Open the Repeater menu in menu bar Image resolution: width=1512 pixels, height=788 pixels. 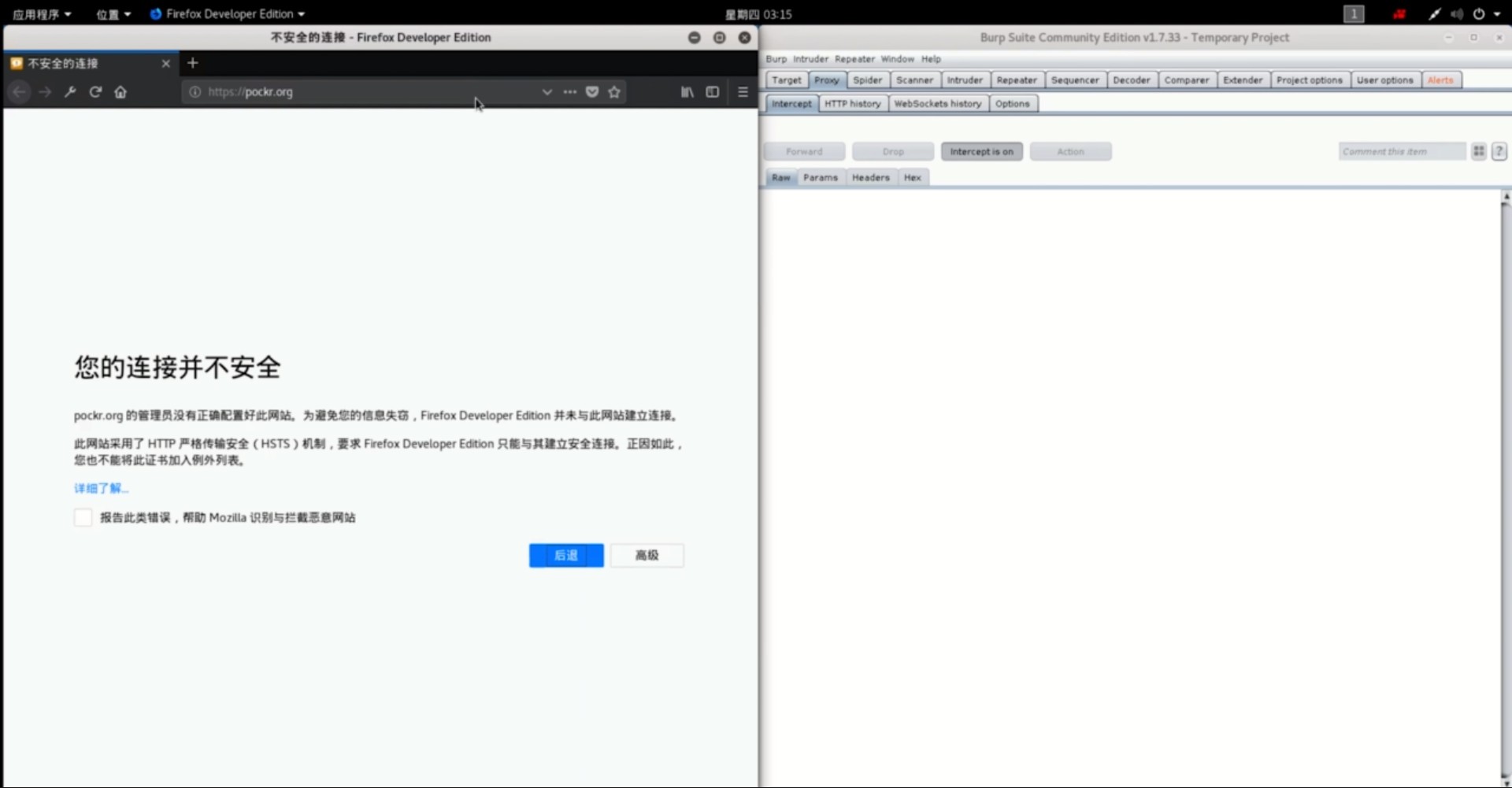tap(854, 59)
